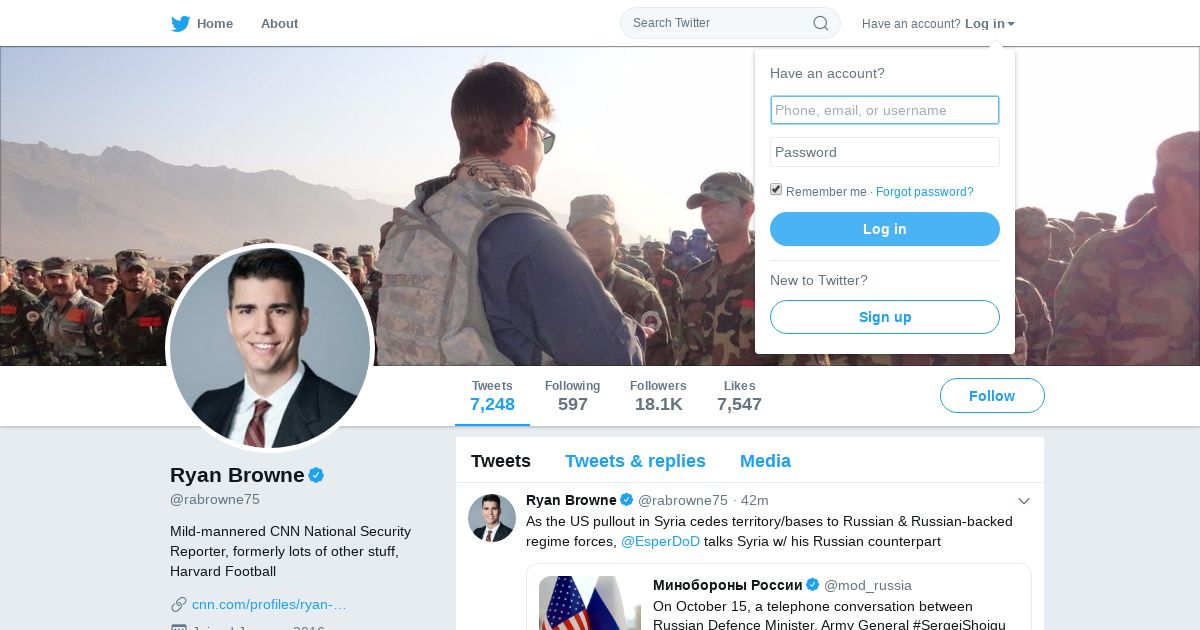The height and width of the screenshot is (630, 1200).
Task: Click the search magnifier icon
Action: click(820, 23)
